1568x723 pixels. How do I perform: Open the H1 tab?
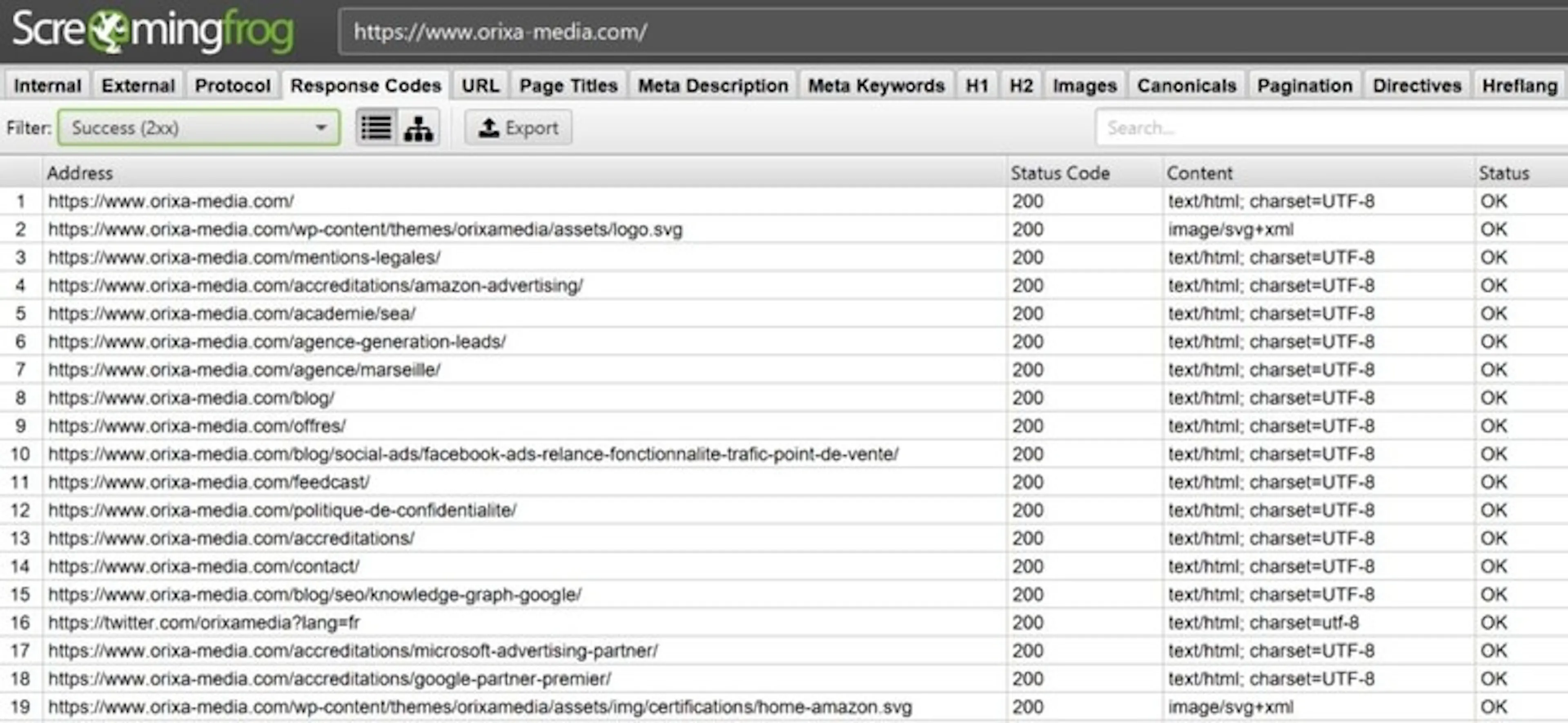pyautogui.click(x=976, y=85)
